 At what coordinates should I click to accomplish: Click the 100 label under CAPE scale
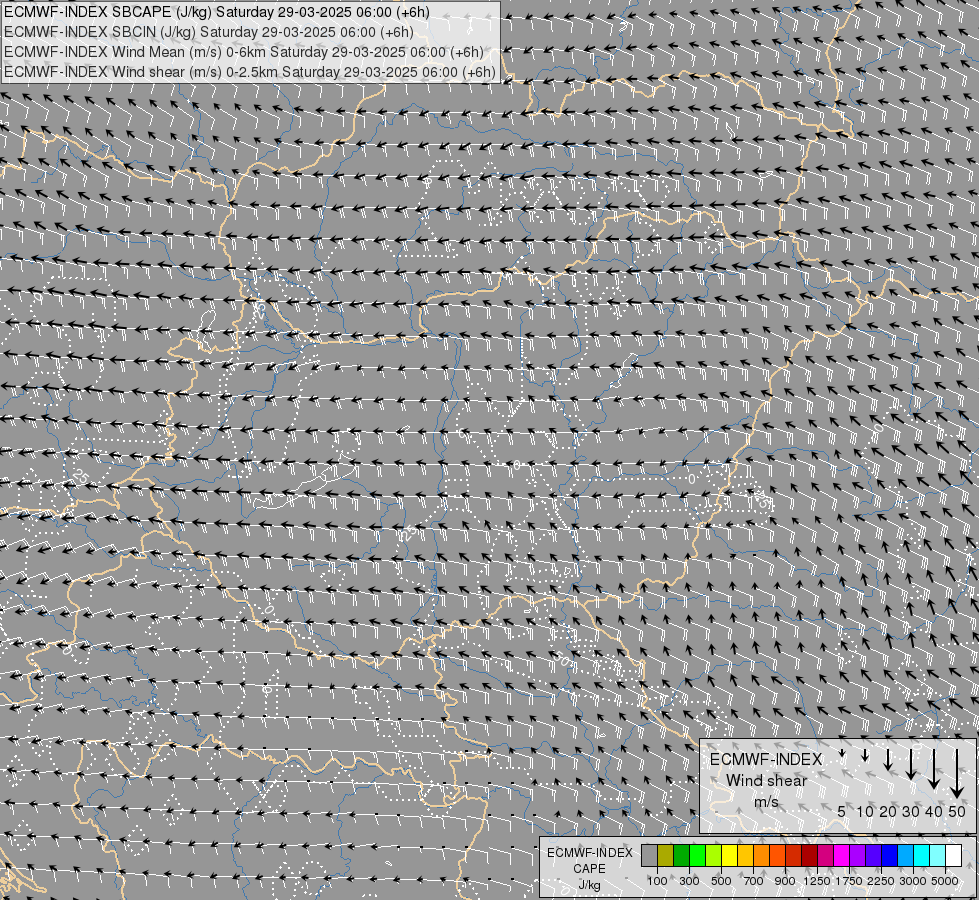(657, 881)
